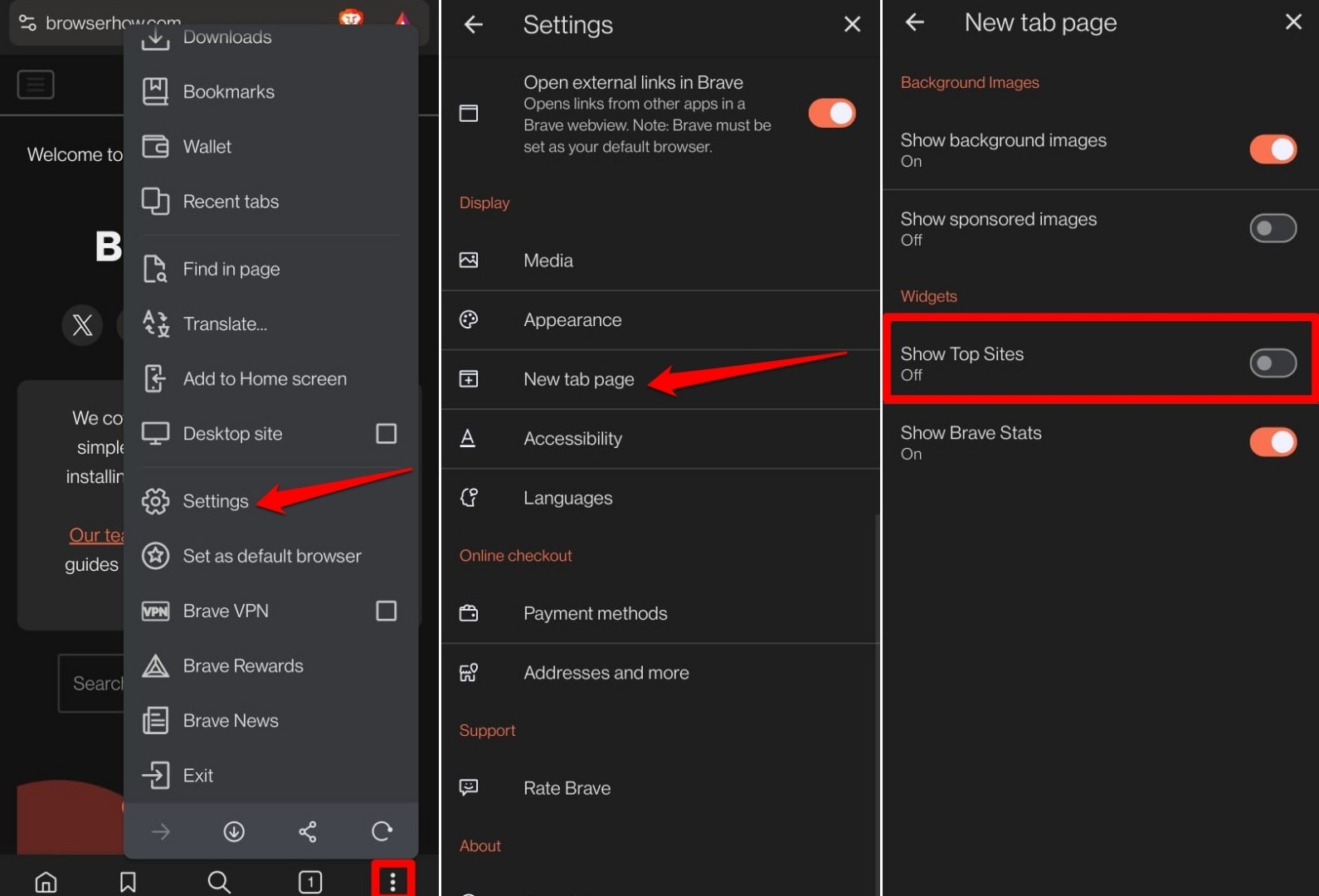This screenshot has width=1319, height=896.
Task: Tap the site info icon in address bar
Action: tap(27, 23)
